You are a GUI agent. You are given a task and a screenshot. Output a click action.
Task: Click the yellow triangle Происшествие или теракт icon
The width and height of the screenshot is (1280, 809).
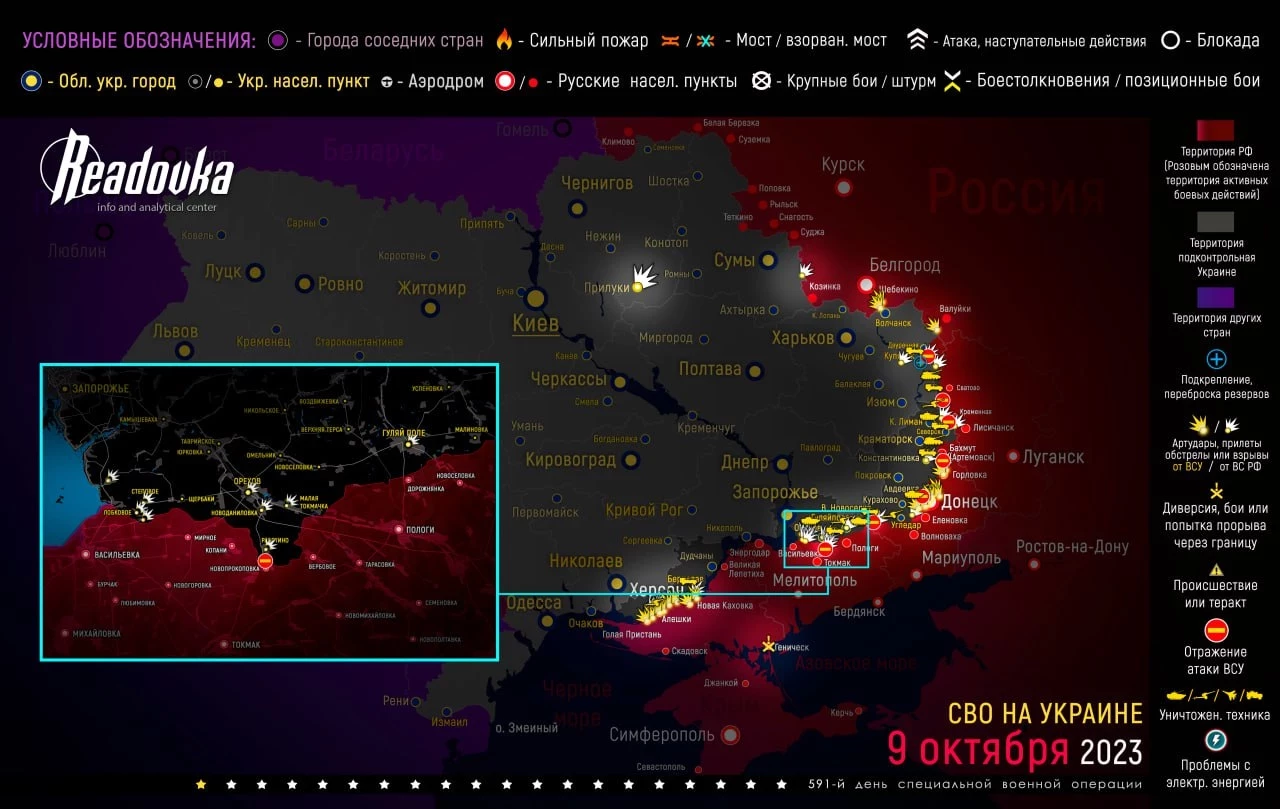[1216, 568]
